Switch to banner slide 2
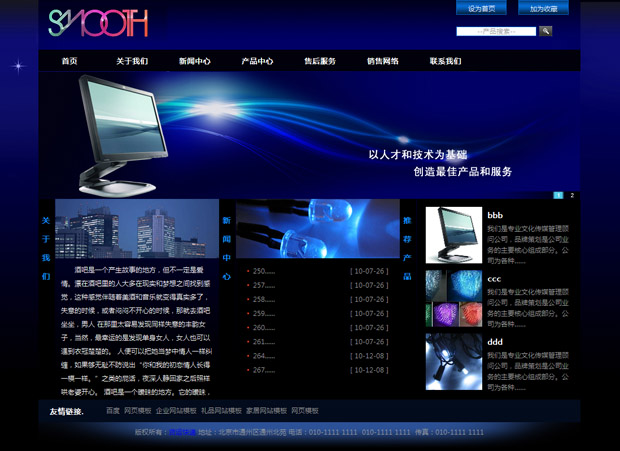Viewport: 620px width, 451px height. click(x=572, y=195)
